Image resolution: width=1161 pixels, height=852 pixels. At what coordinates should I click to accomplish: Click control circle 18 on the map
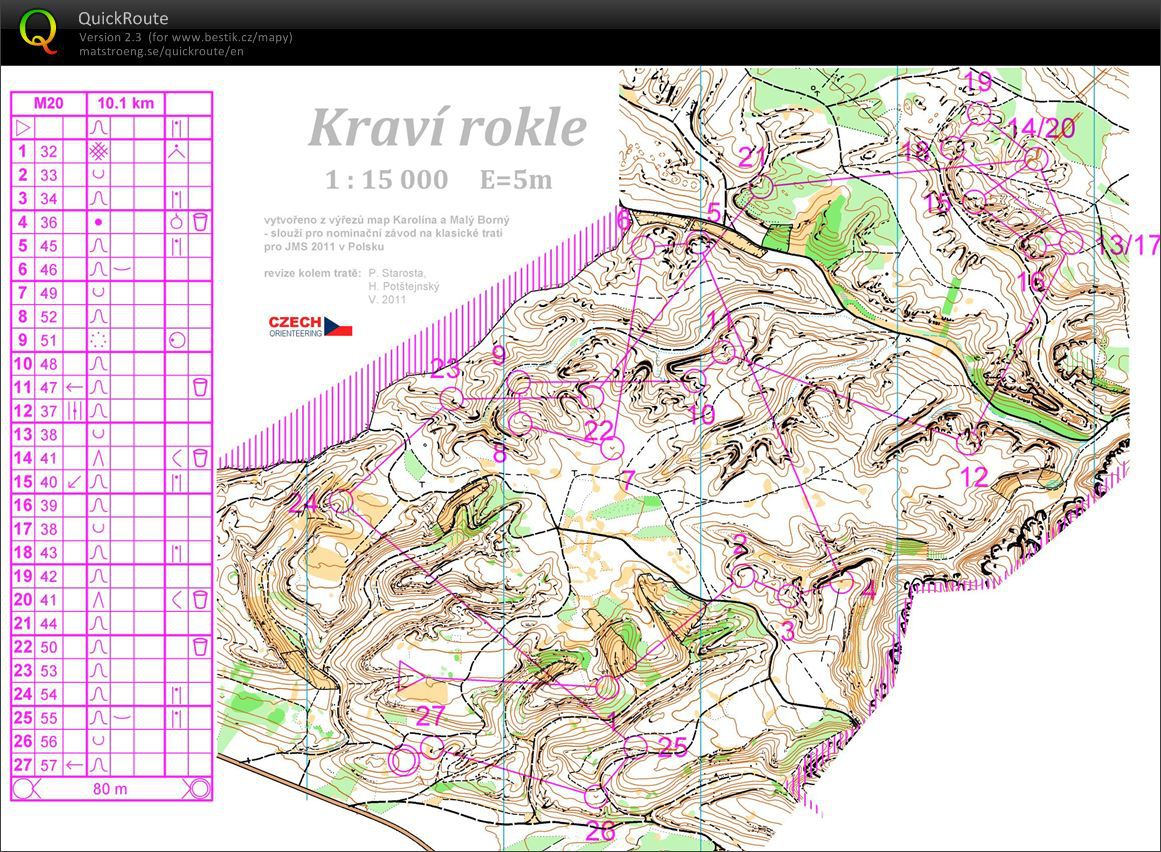(953, 148)
